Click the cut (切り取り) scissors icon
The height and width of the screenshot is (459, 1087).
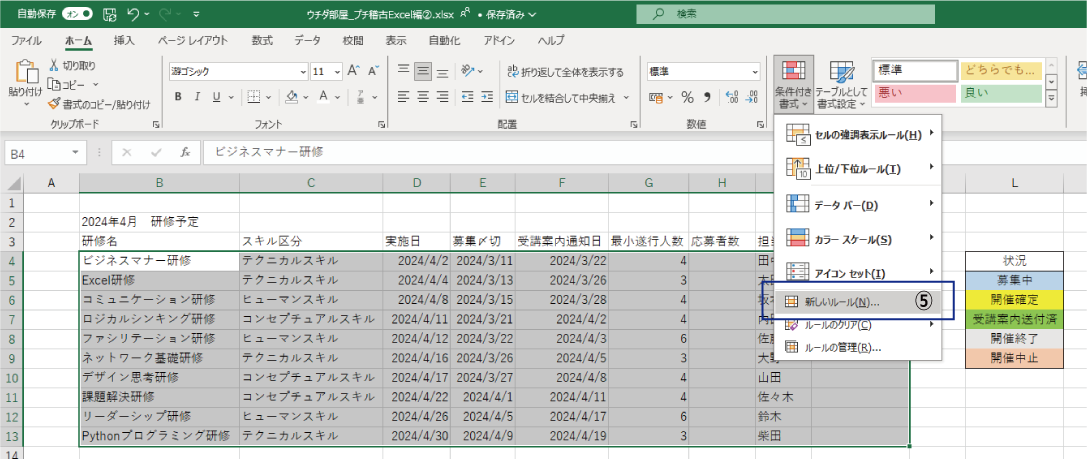point(56,66)
